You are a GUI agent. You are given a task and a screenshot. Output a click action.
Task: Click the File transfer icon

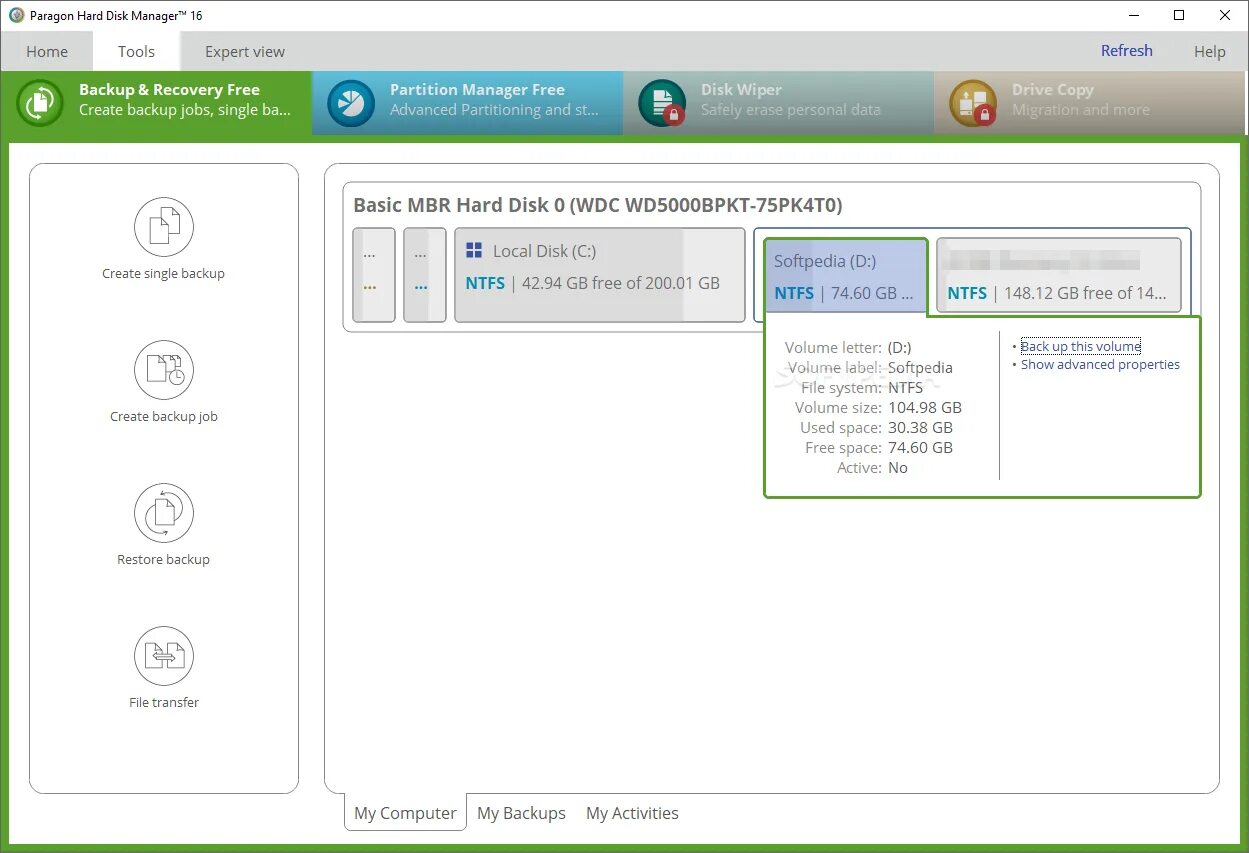click(x=164, y=656)
